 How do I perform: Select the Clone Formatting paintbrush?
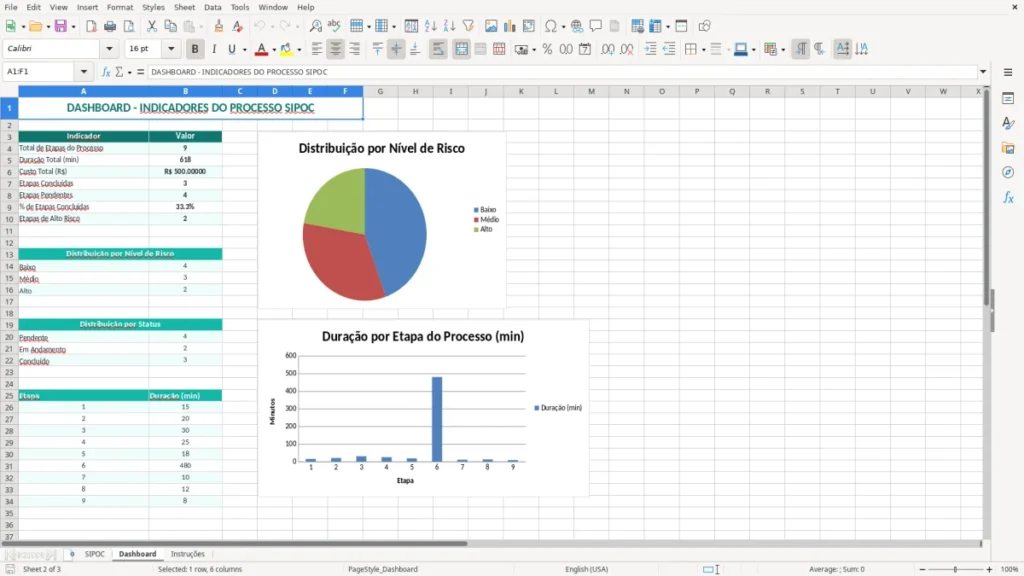[x=219, y=26]
